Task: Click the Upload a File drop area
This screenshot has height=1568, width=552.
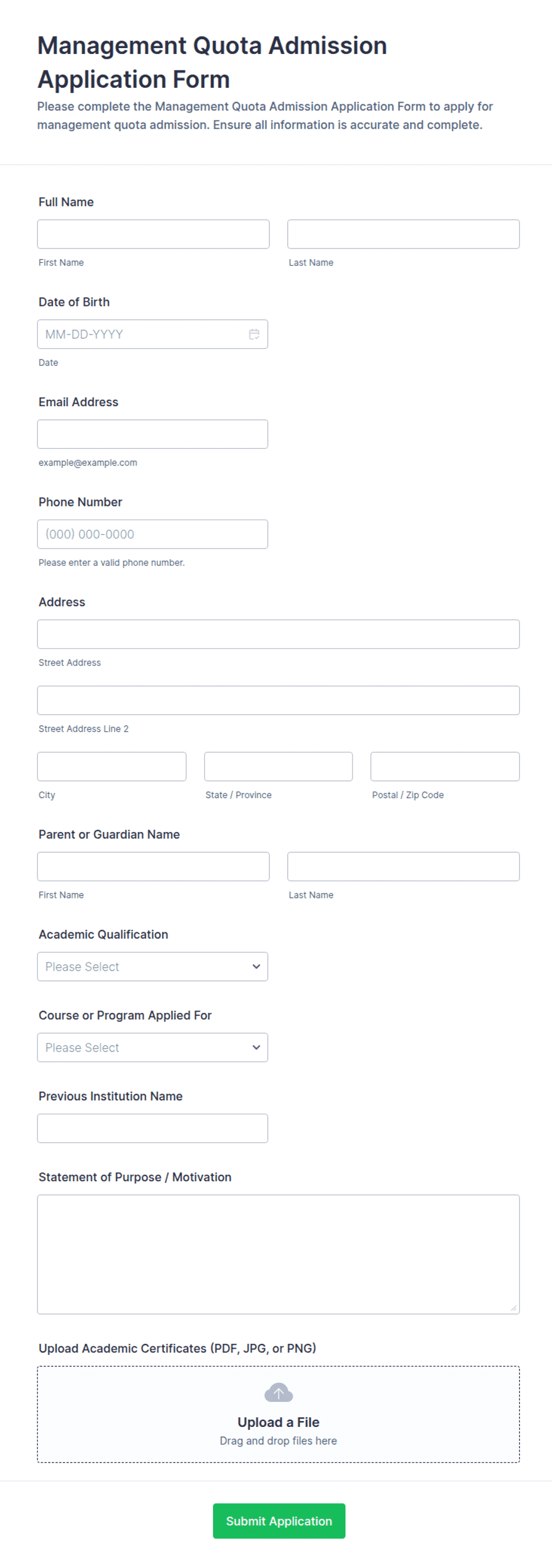Action: [x=278, y=1414]
